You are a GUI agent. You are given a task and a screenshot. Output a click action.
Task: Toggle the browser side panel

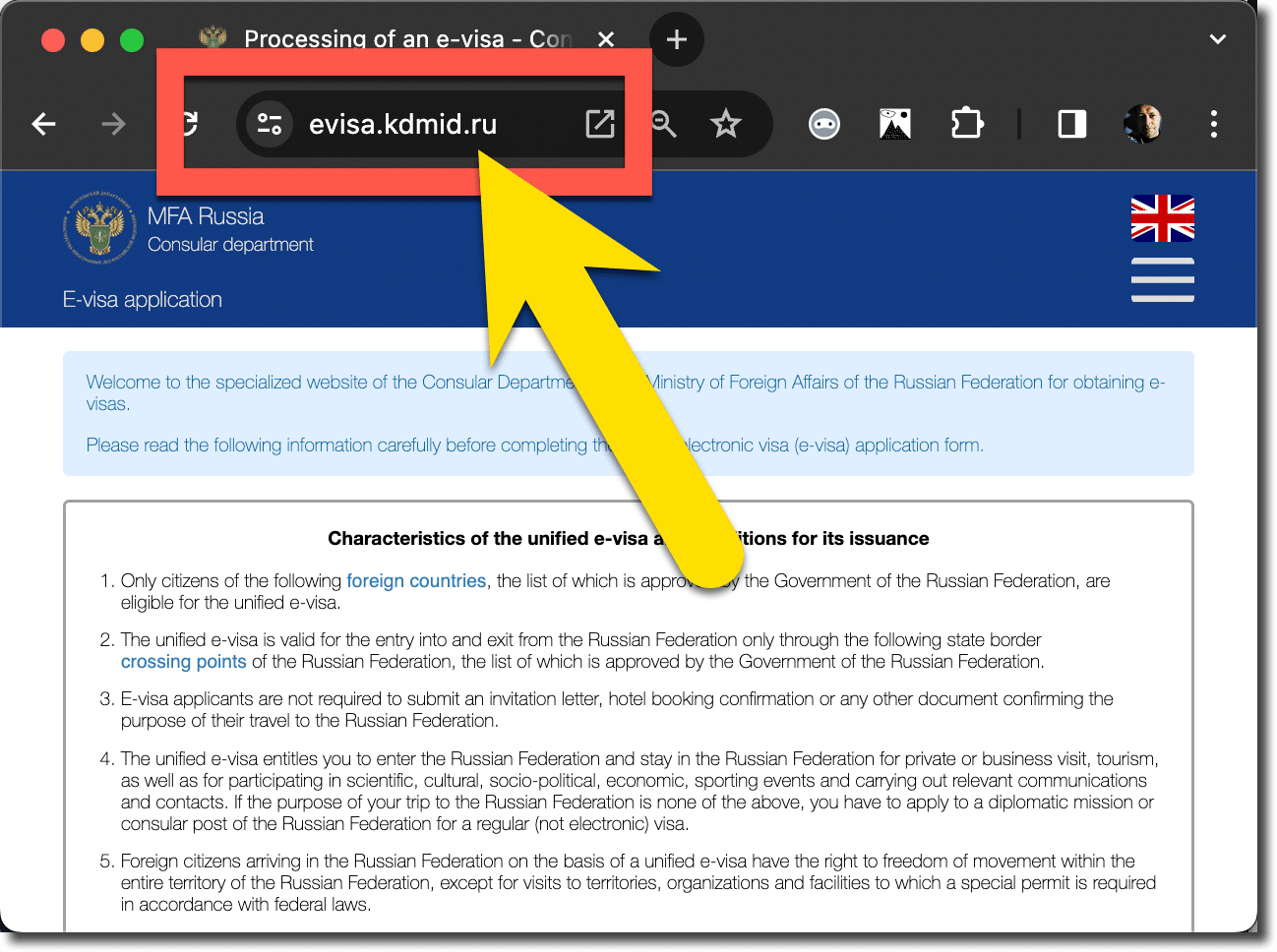pos(1071,124)
